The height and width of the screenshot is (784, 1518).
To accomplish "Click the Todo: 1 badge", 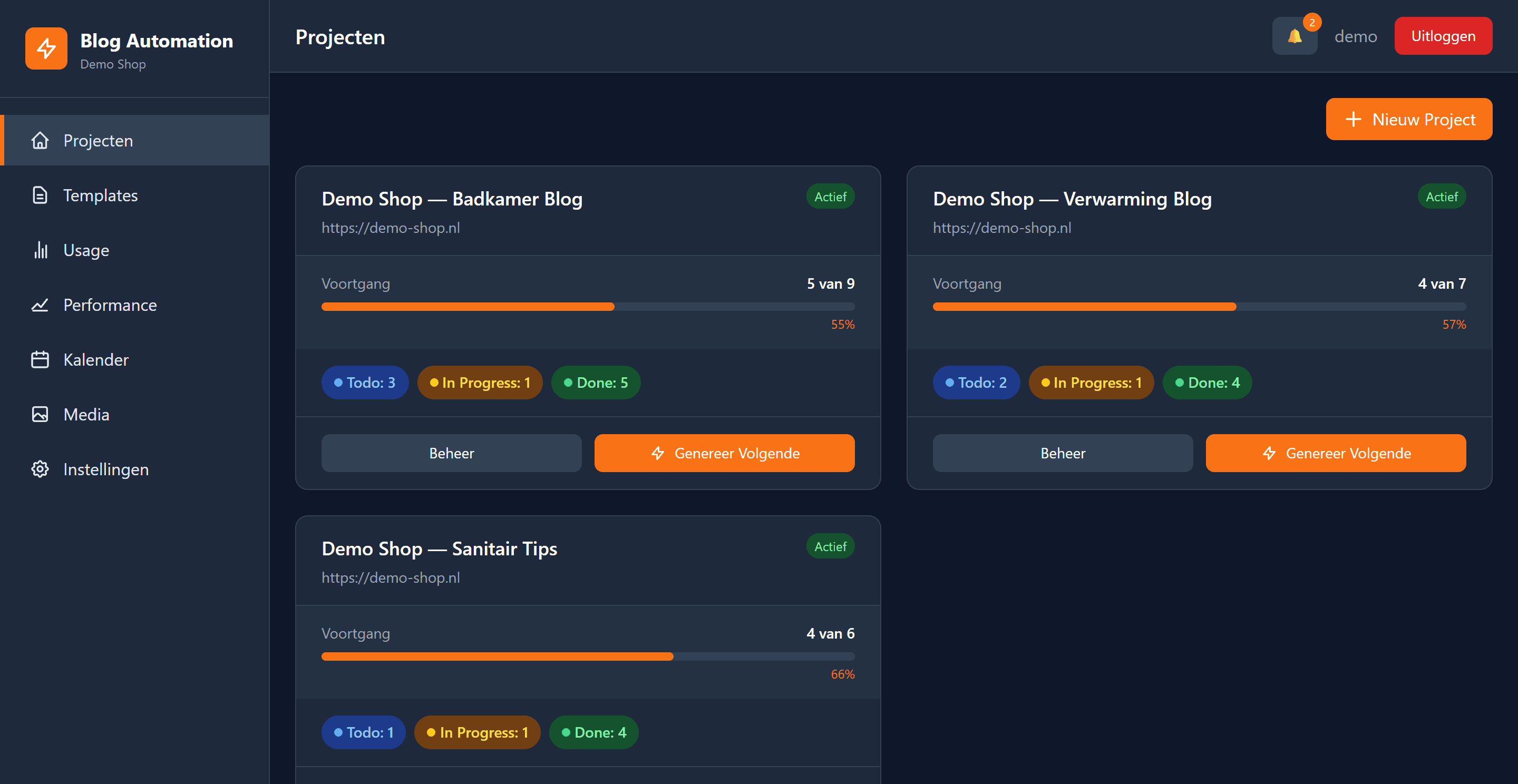I will tap(364, 732).
